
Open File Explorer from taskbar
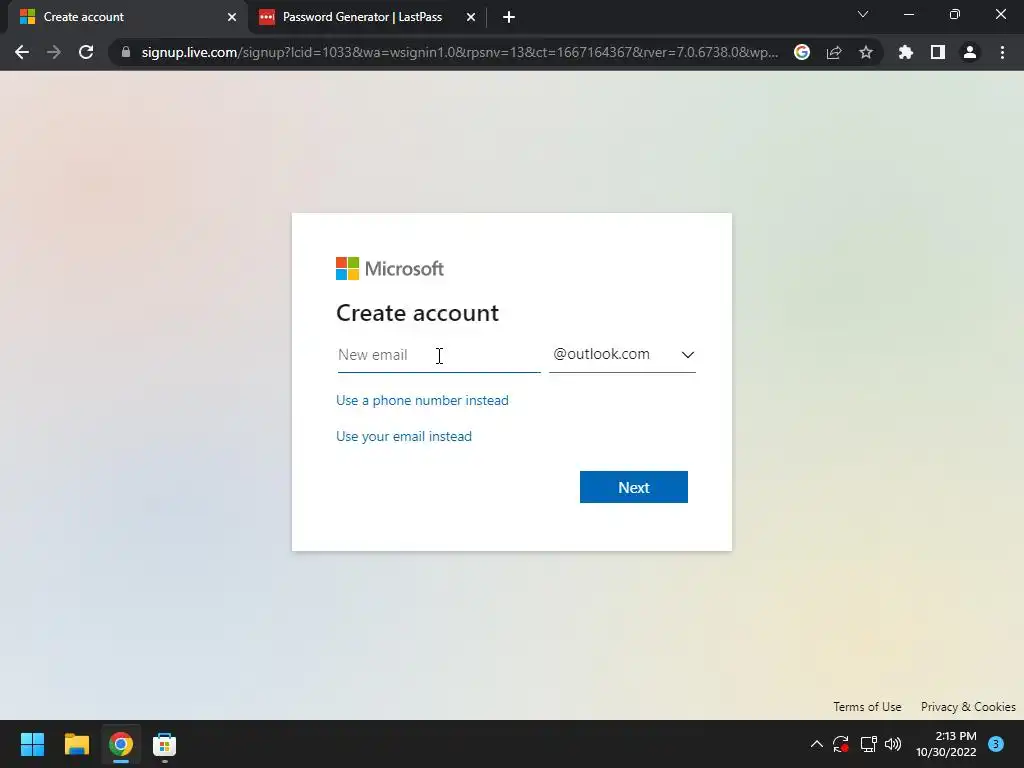pos(76,744)
